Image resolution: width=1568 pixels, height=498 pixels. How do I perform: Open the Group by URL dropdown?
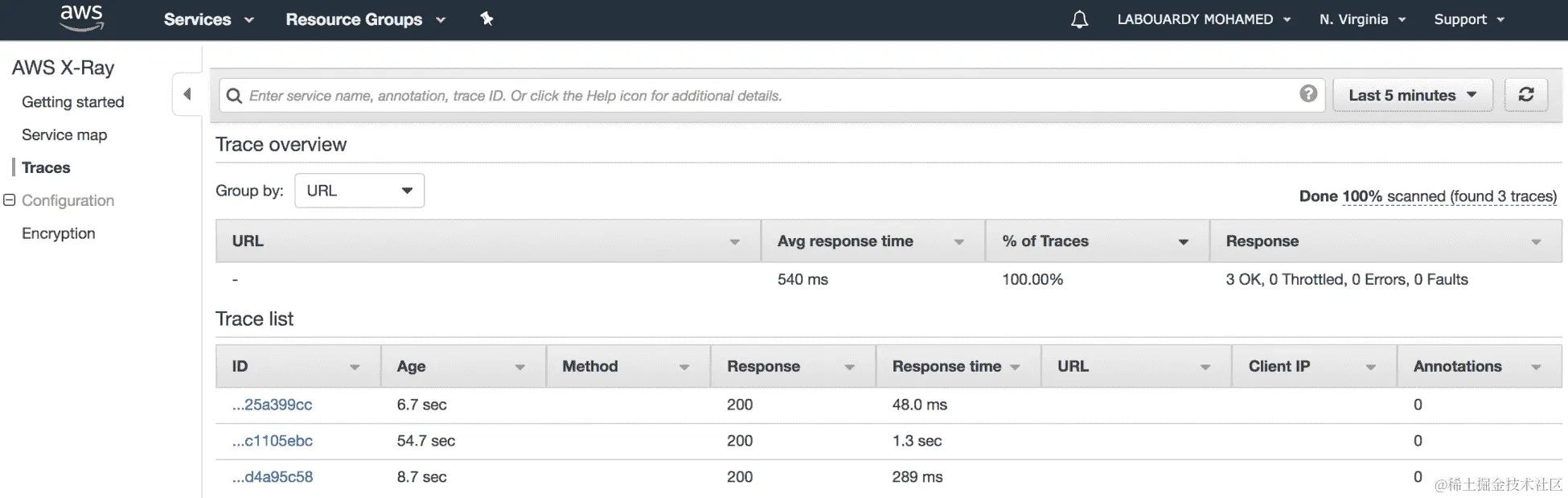click(x=359, y=191)
